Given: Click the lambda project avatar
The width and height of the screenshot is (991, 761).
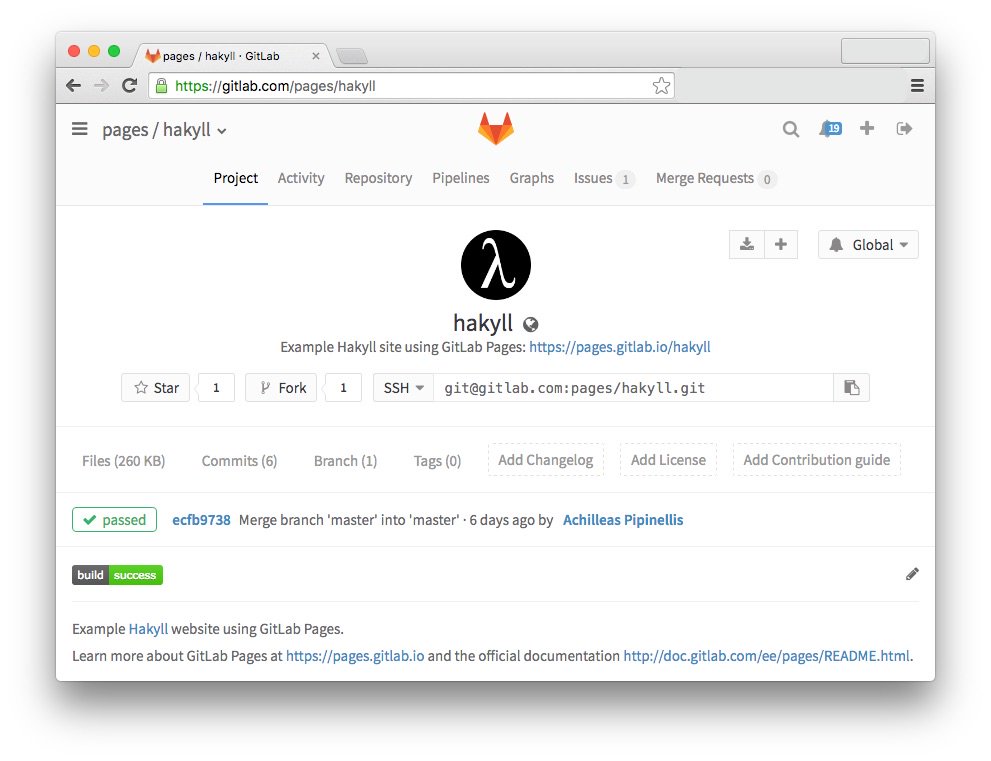Looking at the screenshot, I should pyautogui.click(x=496, y=265).
